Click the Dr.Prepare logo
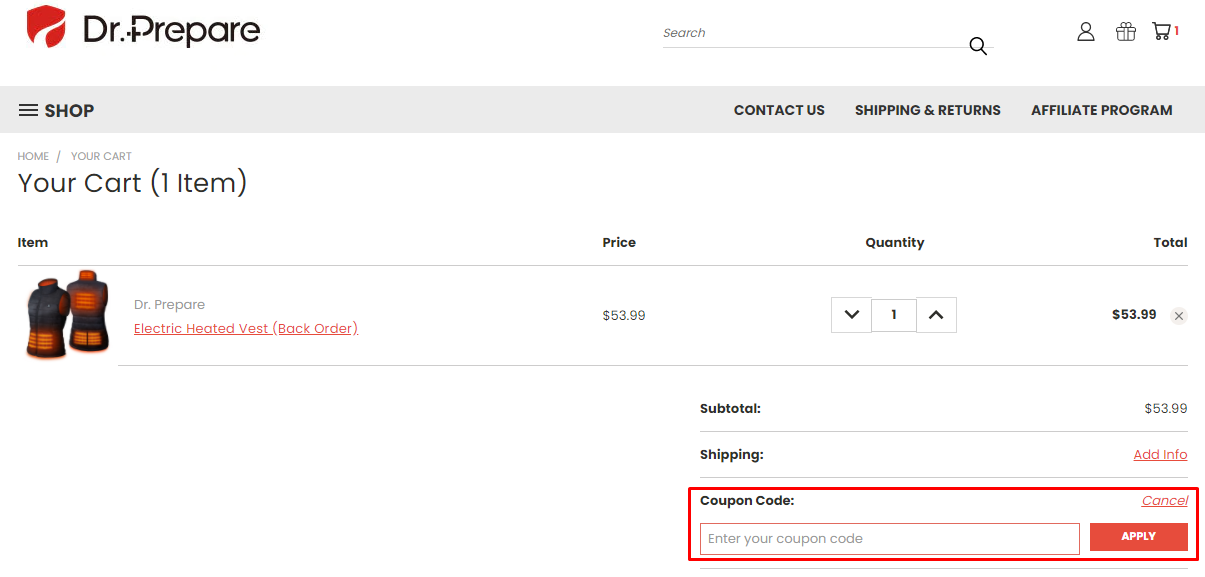This screenshot has height=577, width=1205. click(143, 28)
